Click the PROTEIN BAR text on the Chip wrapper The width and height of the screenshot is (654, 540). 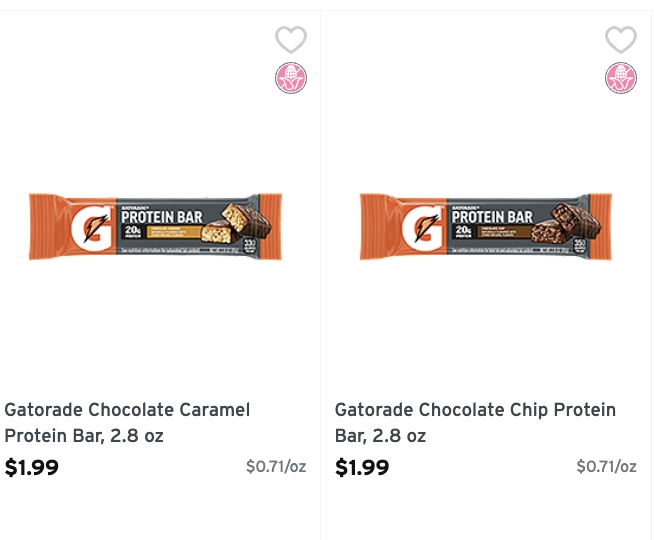pyautogui.click(x=491, y=217)
